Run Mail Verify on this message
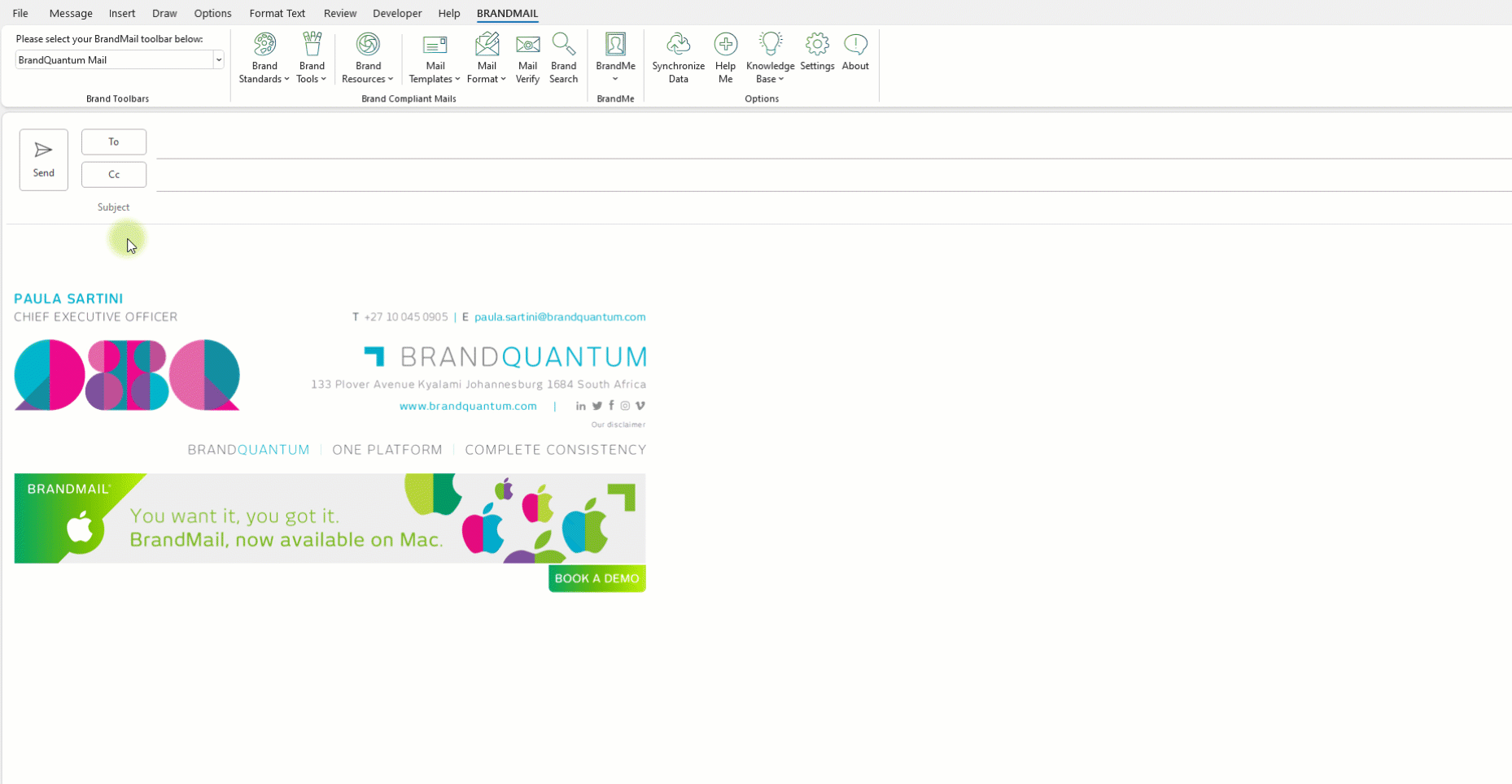The height and width of the screenshot is (784, 1512). click(x=527, y=58)
